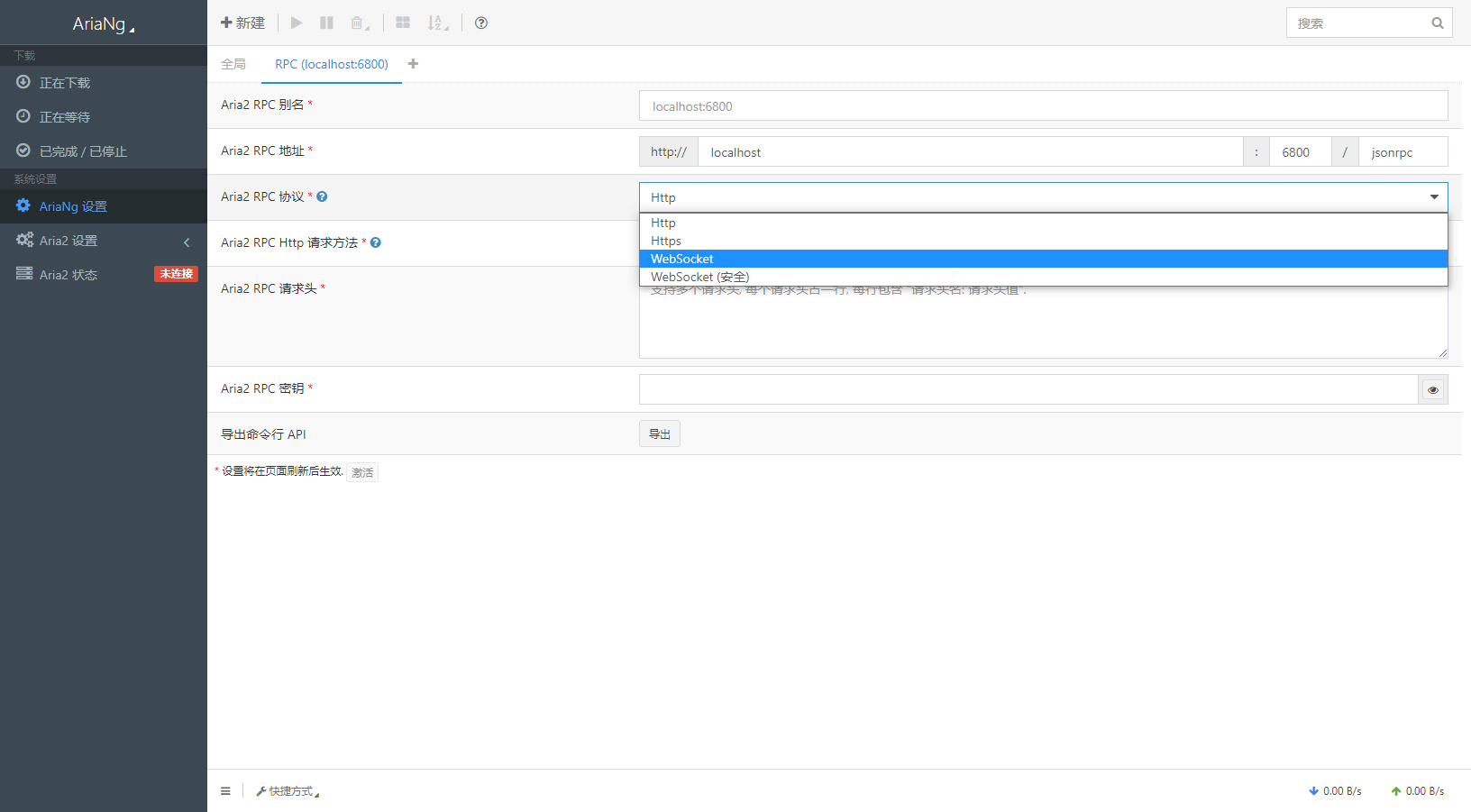1471x812 pixels.
Task: Collapse the RPC protocol combo box
Action: click(1043, 197)
